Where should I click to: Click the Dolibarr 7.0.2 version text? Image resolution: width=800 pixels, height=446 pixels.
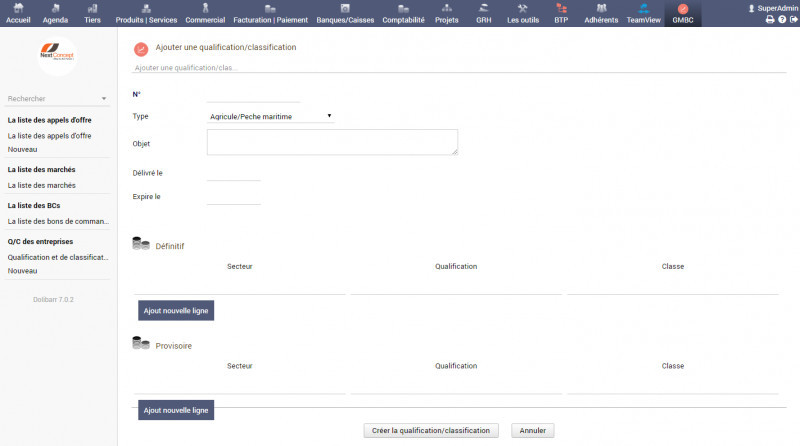click(x=54, y=300)
